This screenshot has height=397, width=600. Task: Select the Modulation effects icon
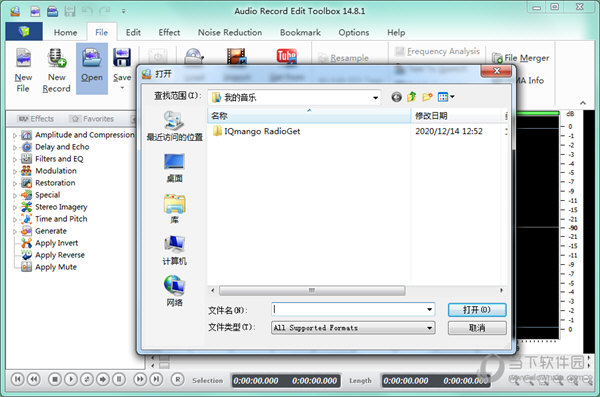(26, 171)
